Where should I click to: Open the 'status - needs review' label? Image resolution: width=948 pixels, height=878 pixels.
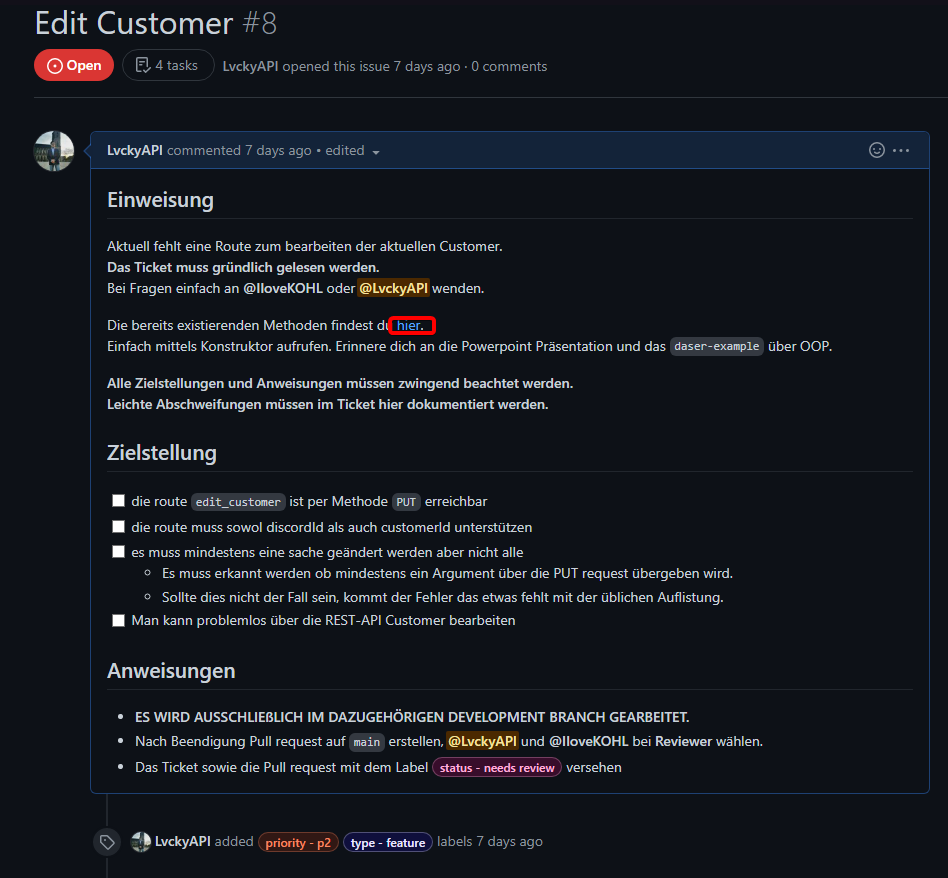point(497,767)
